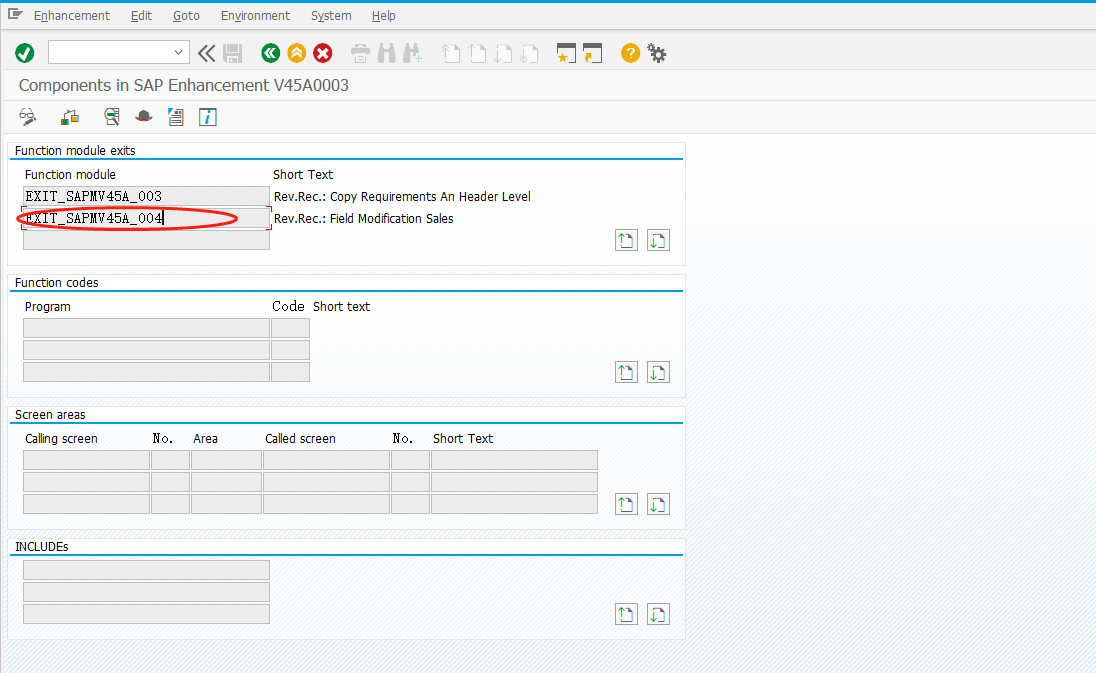Click 'Rev.Rec.: Copy Requirements An Header Level' text
This screenshot has width=1096, height=673.
click(402, 196)
